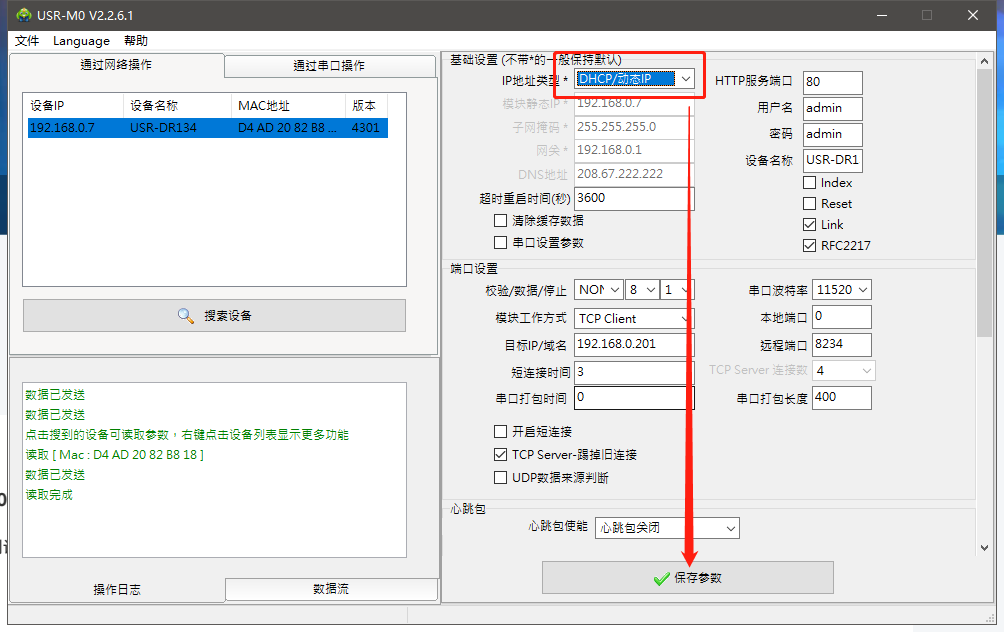Open the 帮助 menu
The image size is (1004, 632).
(136, 41)
